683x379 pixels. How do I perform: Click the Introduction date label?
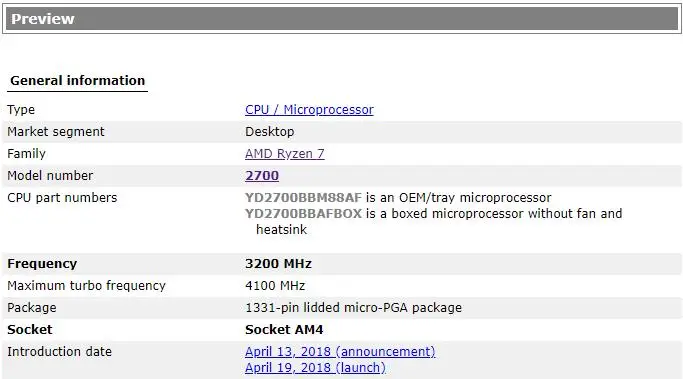tap(60, 352)
